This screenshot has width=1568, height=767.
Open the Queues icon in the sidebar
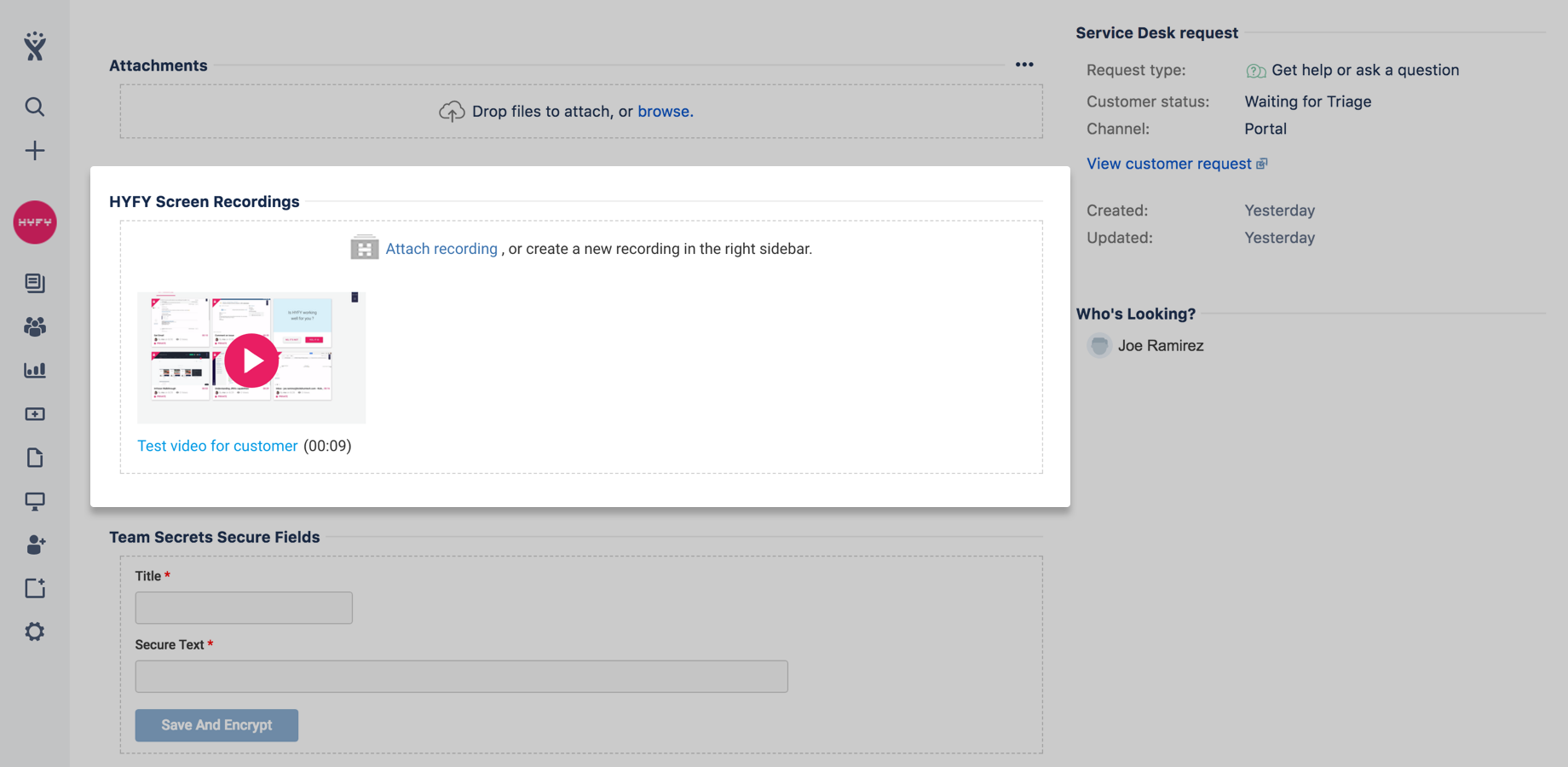[35, 283]
